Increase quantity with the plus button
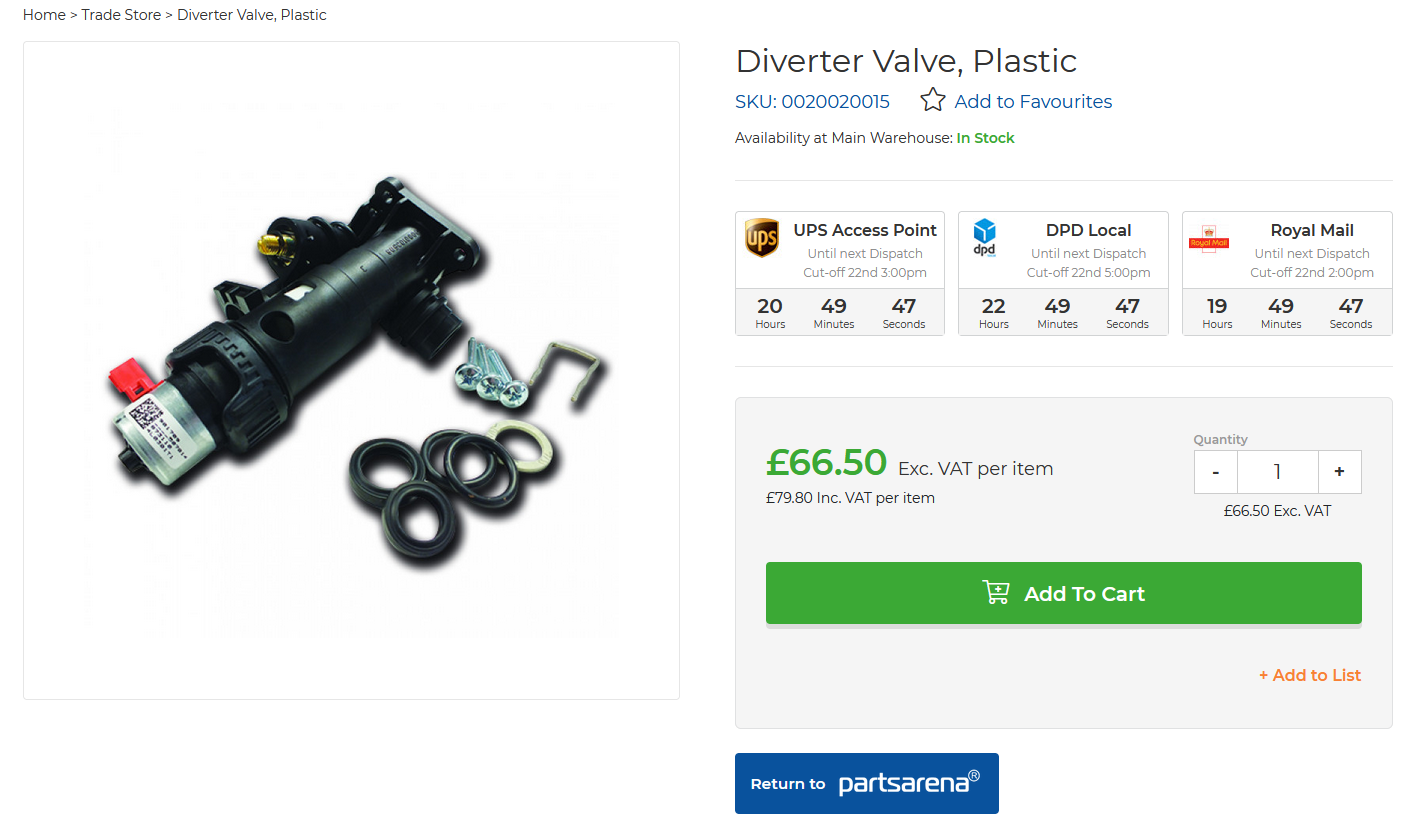This screenshot has width=1409, height=838. click(1339, 472)
